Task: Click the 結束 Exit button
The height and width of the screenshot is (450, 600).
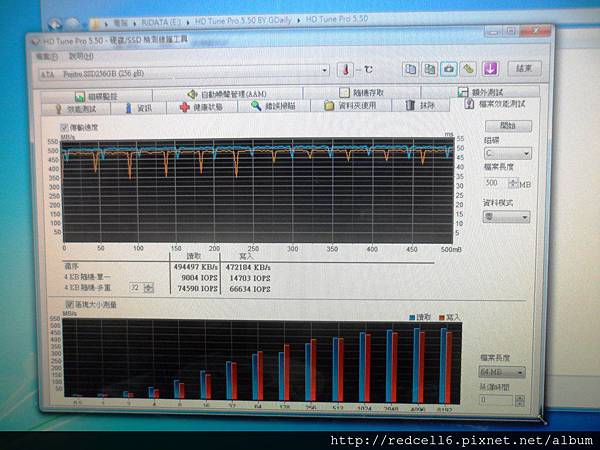Action: 524,68
